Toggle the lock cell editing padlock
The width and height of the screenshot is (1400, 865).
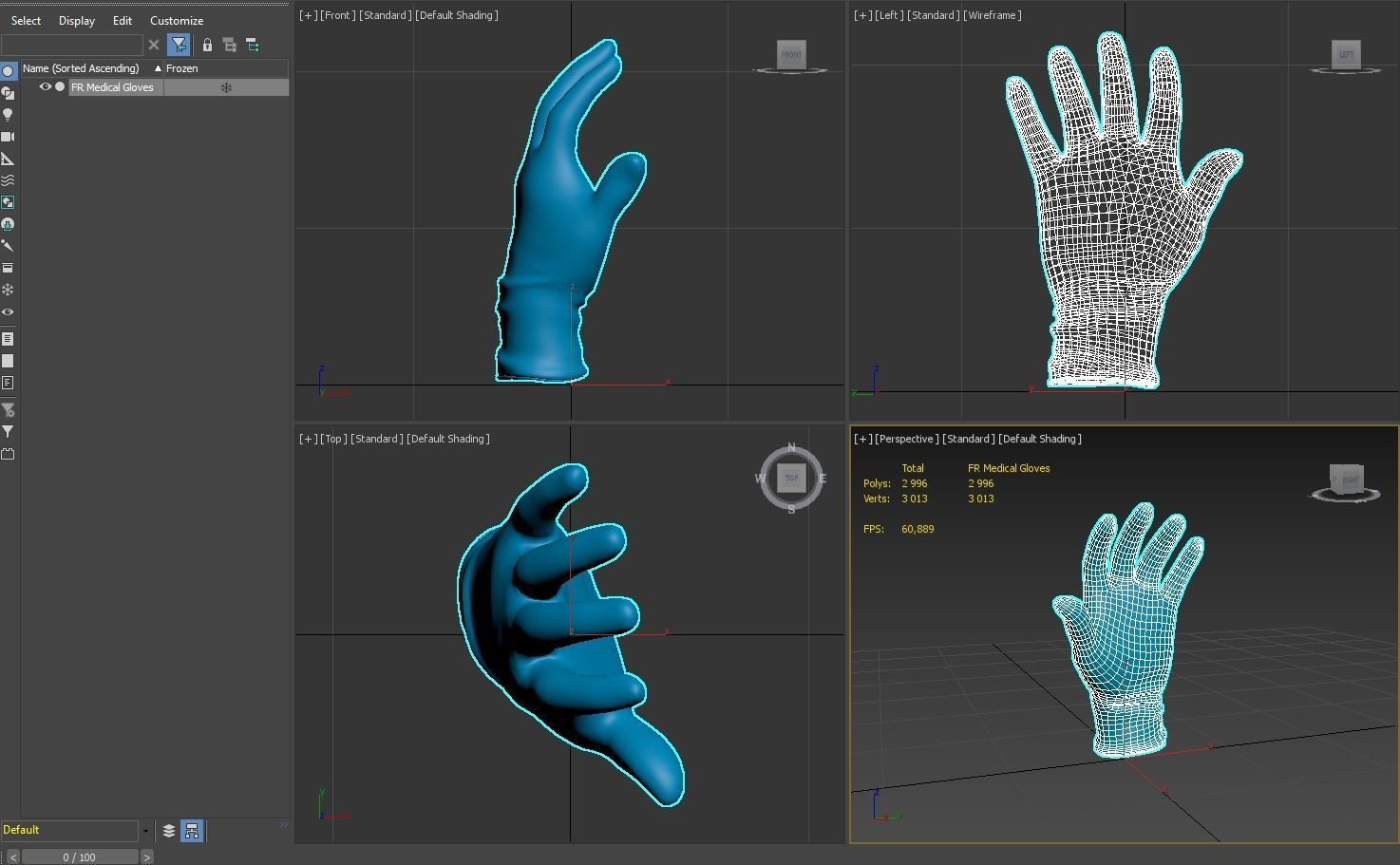[207, 45]
